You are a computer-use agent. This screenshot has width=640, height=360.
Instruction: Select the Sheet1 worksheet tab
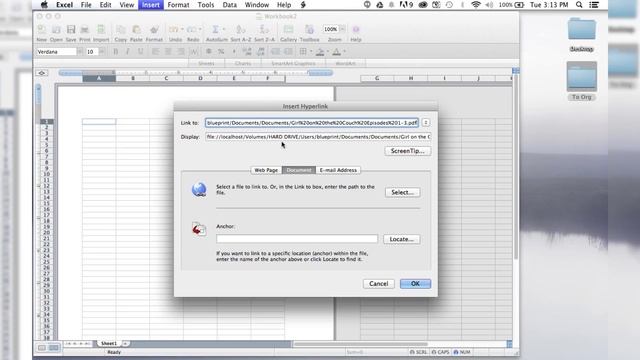pos(109,344)
